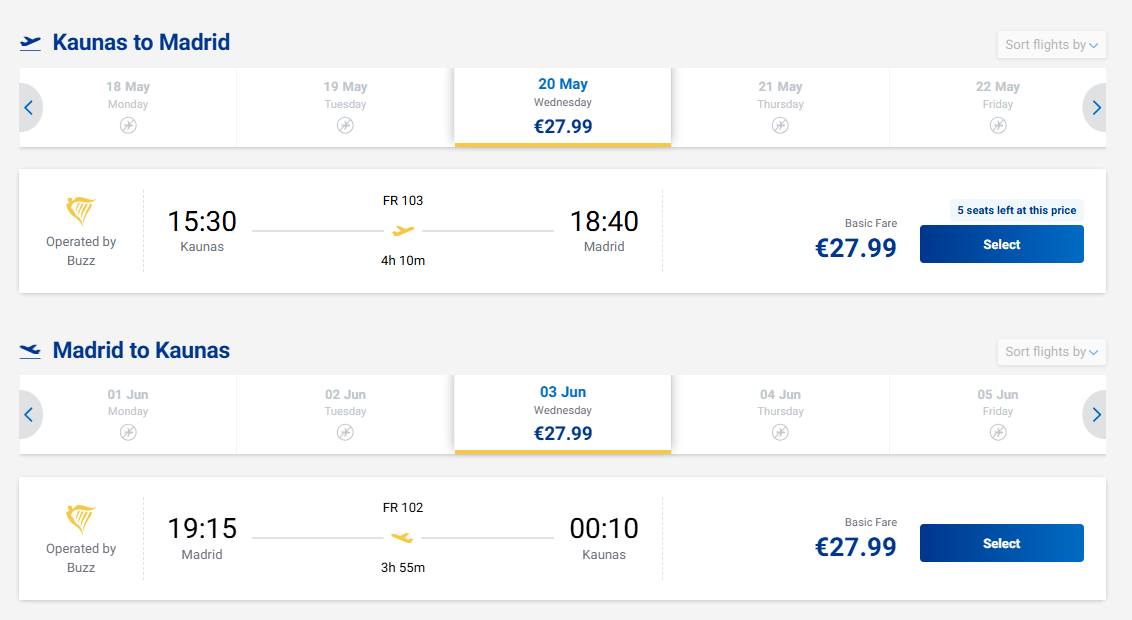Image resolution: width=1132 pixels, height=620 pixels.
Task: Click the departing plane icon beside Kaunas to Madrid
Action: (31, 43)
